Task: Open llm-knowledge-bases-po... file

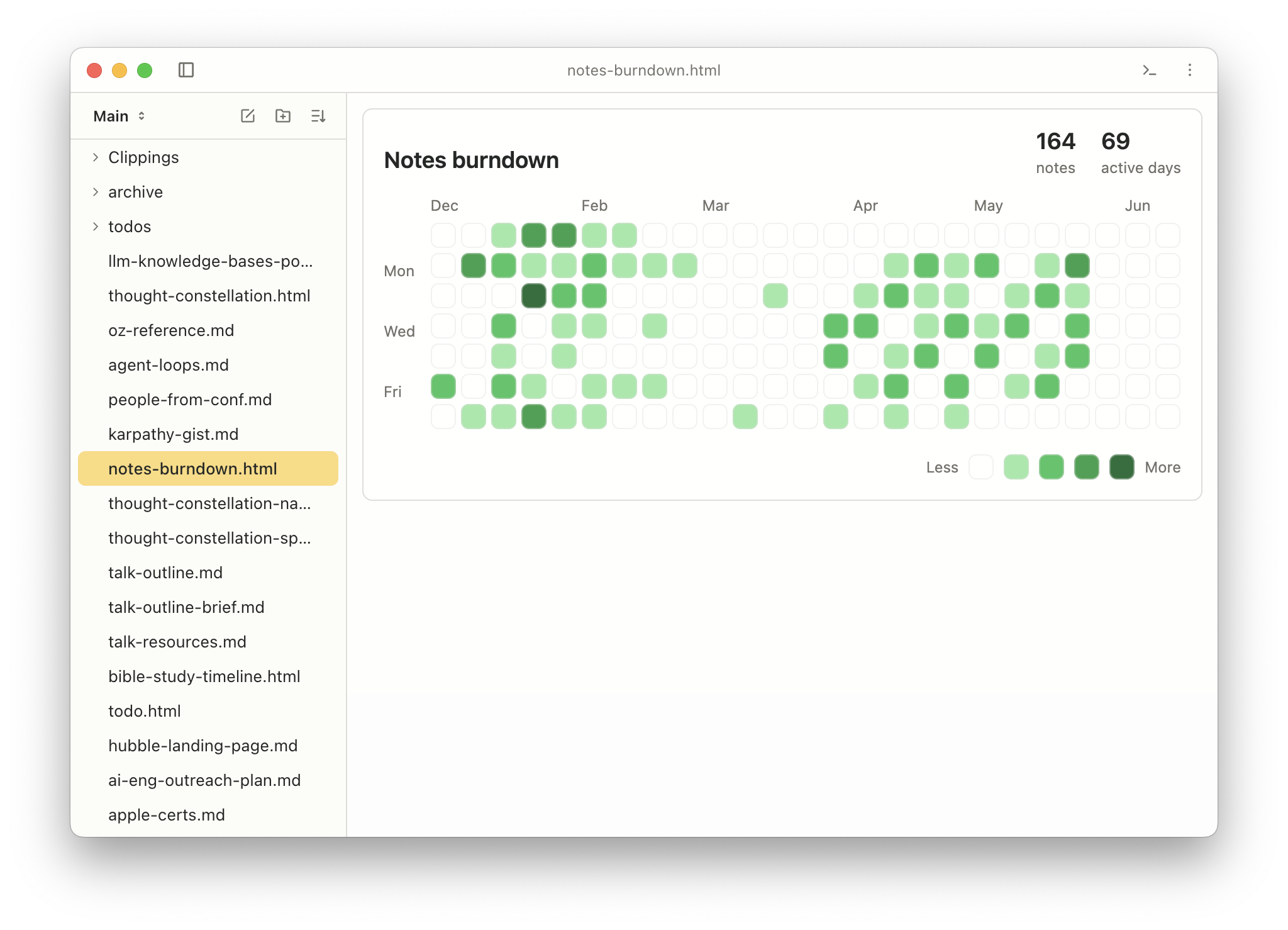Action: (208, 261)
